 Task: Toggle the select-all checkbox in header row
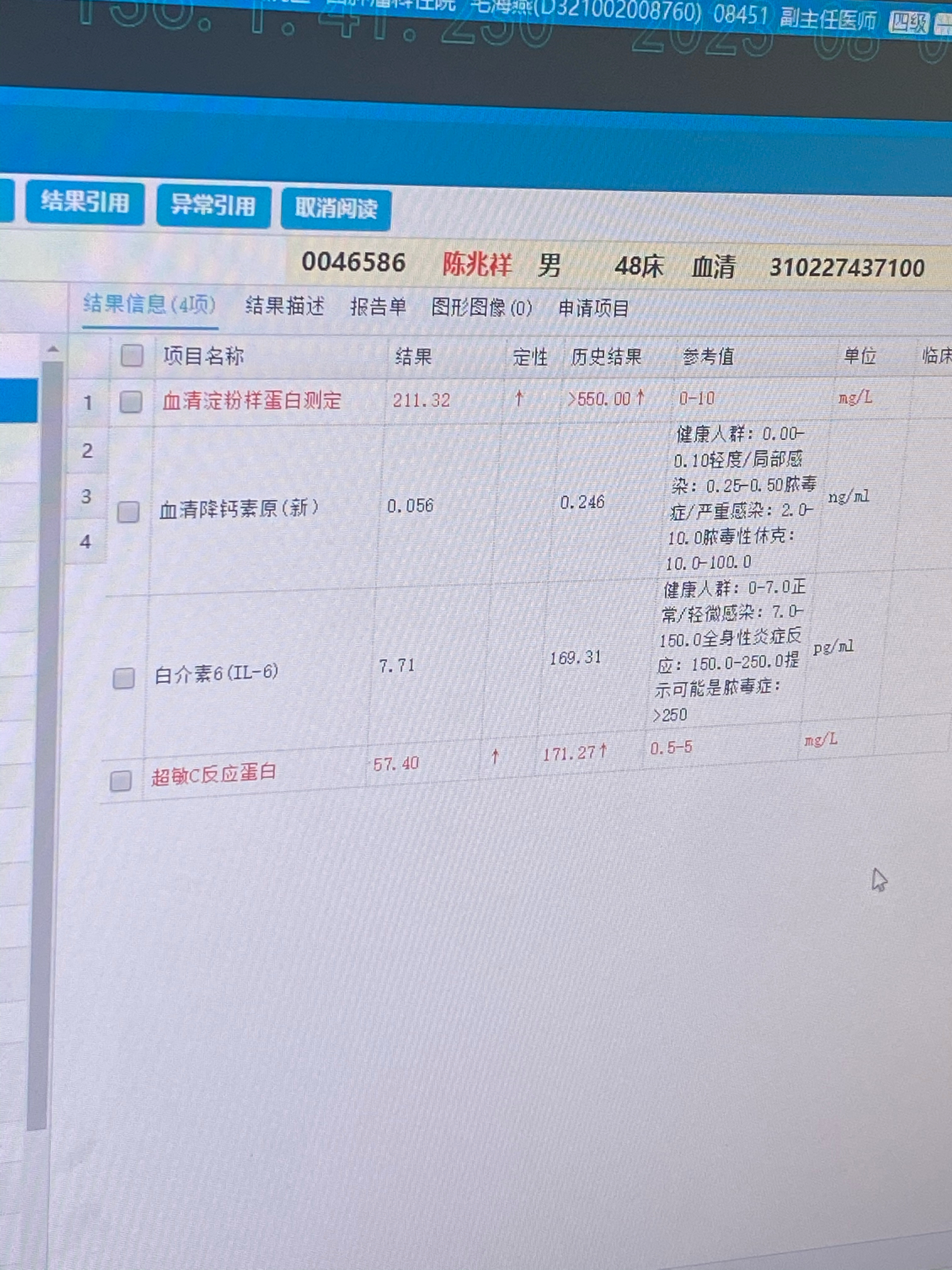[x=132, y=356]
